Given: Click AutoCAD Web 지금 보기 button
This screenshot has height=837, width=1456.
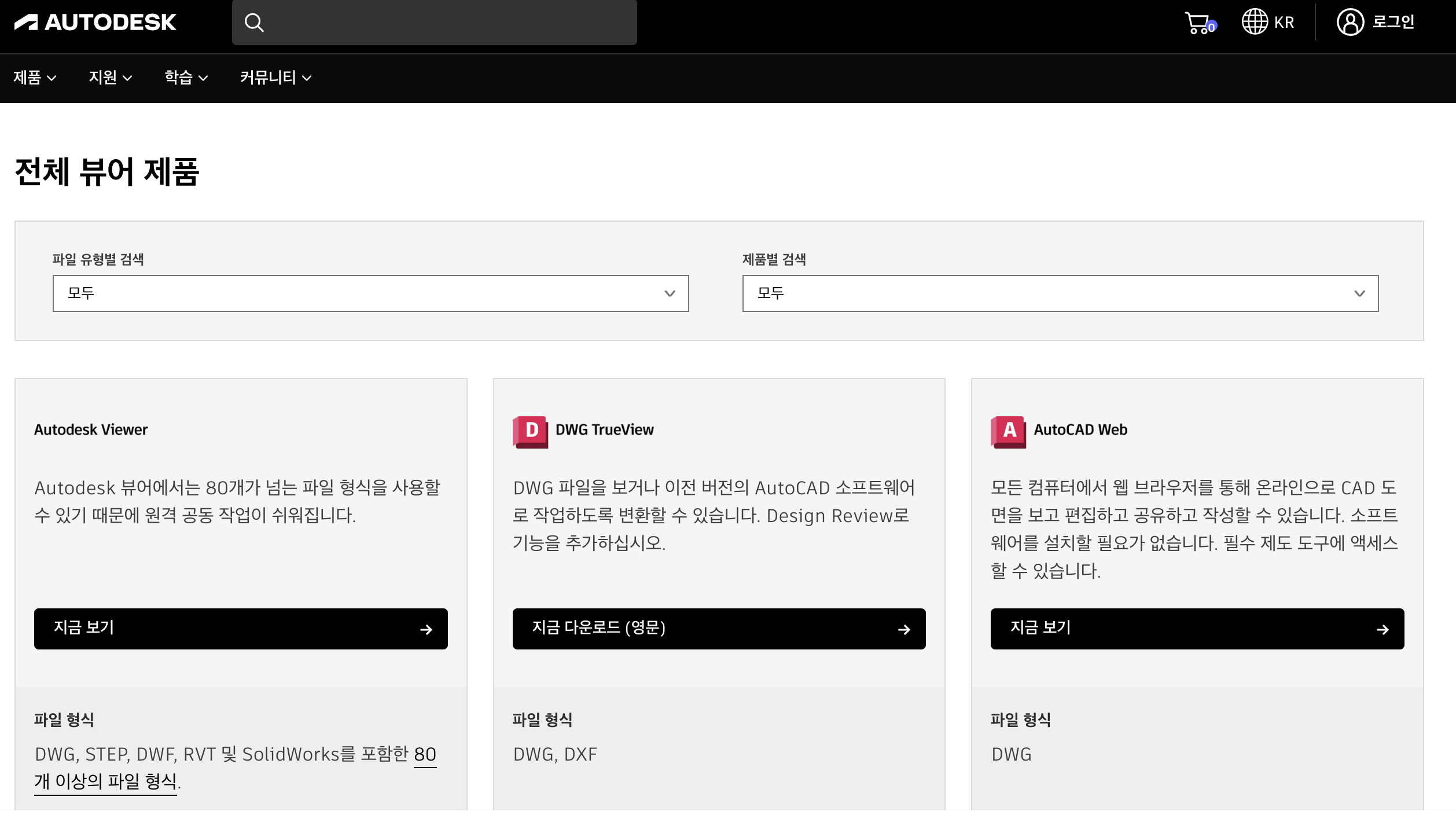Looking at the screenshot, I should click(x=1197, y=629).
